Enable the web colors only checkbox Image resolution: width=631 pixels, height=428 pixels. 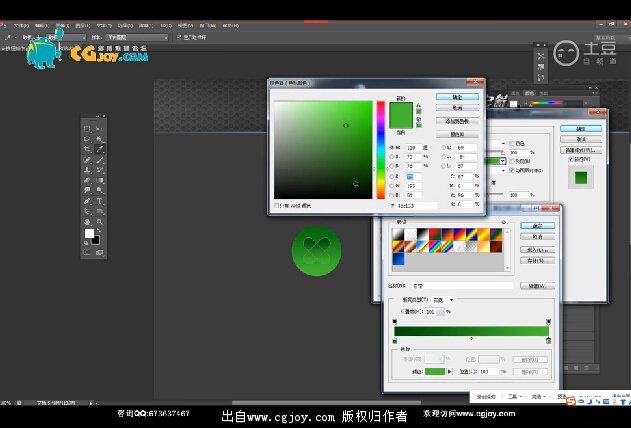coord(277,205)
